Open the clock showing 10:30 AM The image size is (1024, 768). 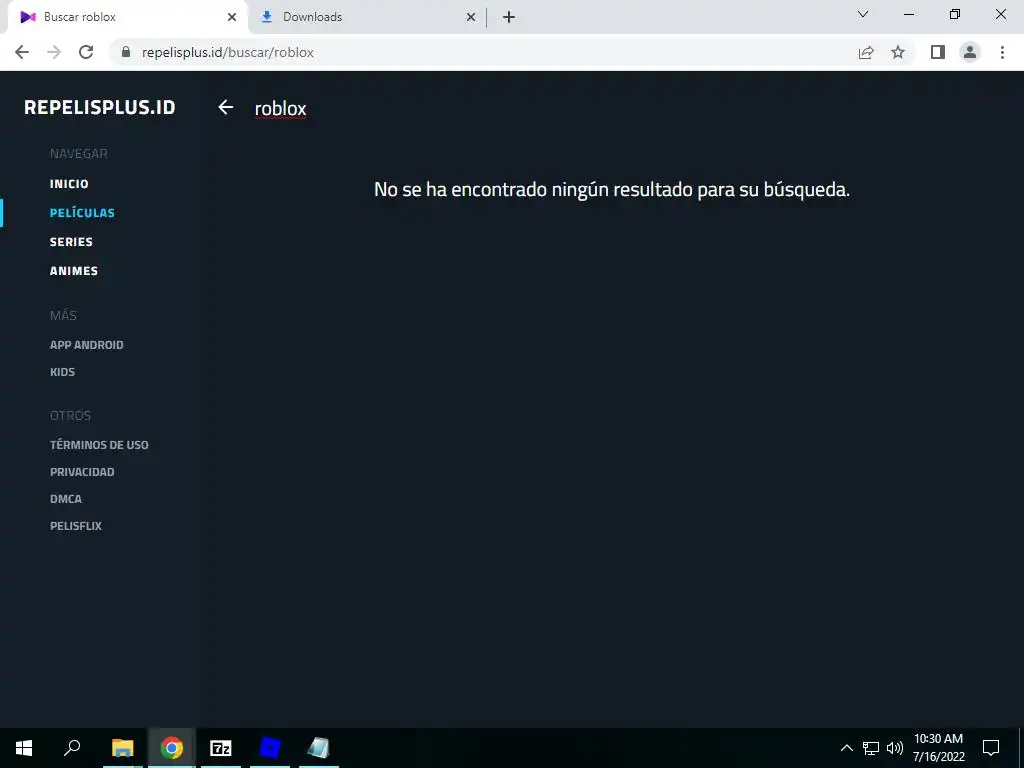pyautogui.click(x=938, y=748)
